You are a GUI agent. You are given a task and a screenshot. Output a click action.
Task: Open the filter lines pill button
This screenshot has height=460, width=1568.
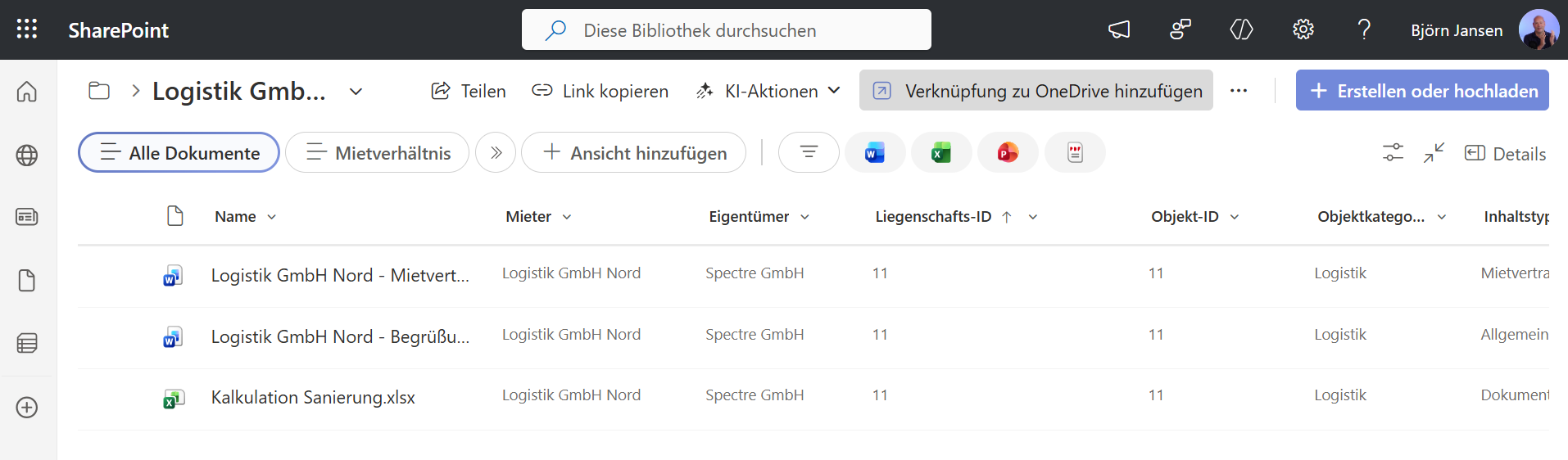click(809, 152)
